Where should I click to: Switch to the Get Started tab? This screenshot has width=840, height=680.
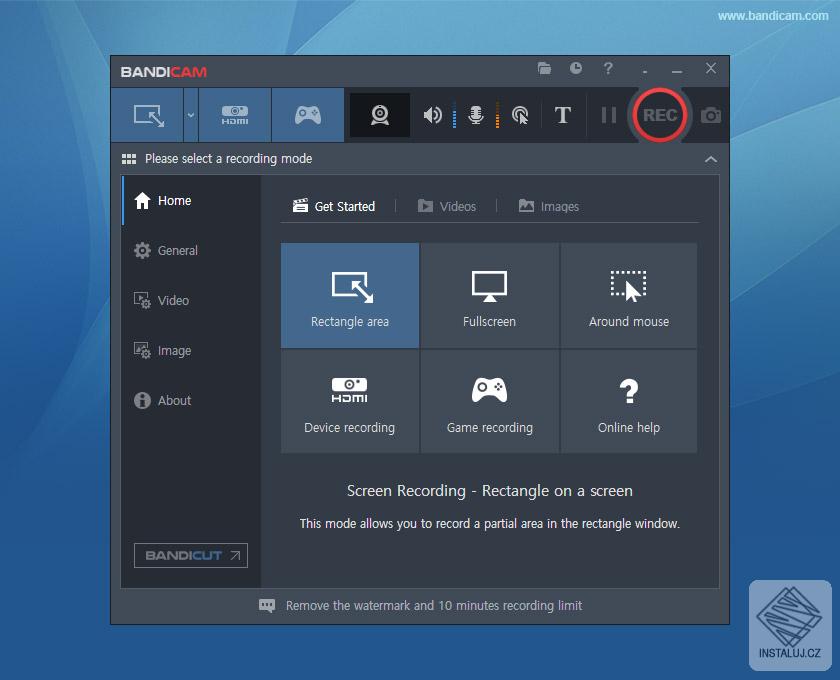(x=334, y=206)
